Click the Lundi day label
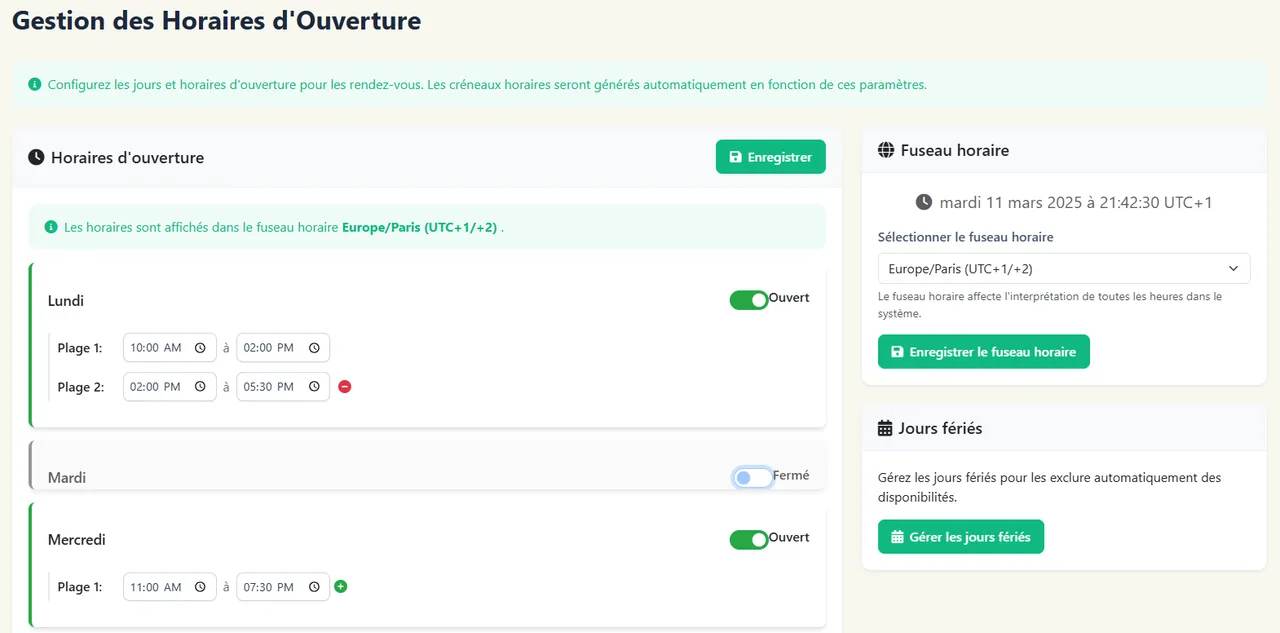Image resolution: width=1280 pixels, height=633 pixels. coord(66,301)
